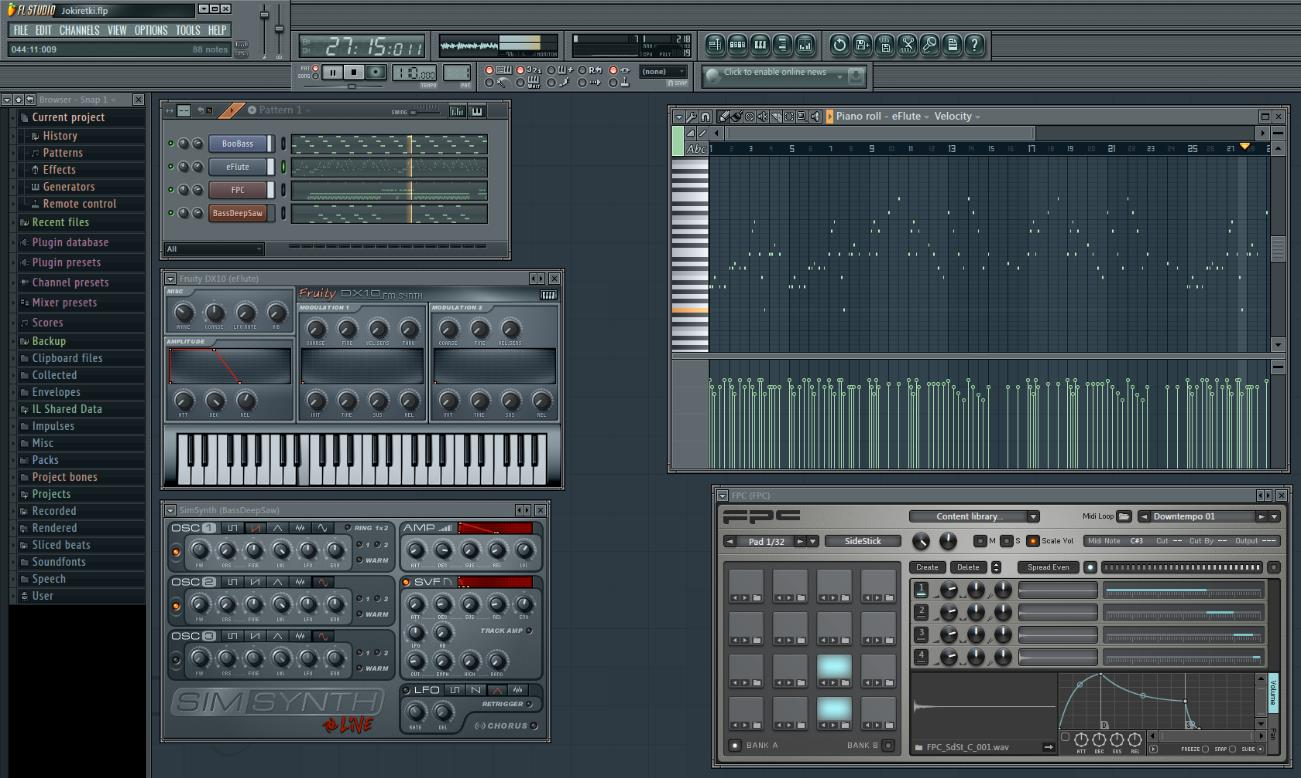The height and width of the screenshot is (778, 1301).
Task: Open the CHANNELS menu
Action: 79,30
